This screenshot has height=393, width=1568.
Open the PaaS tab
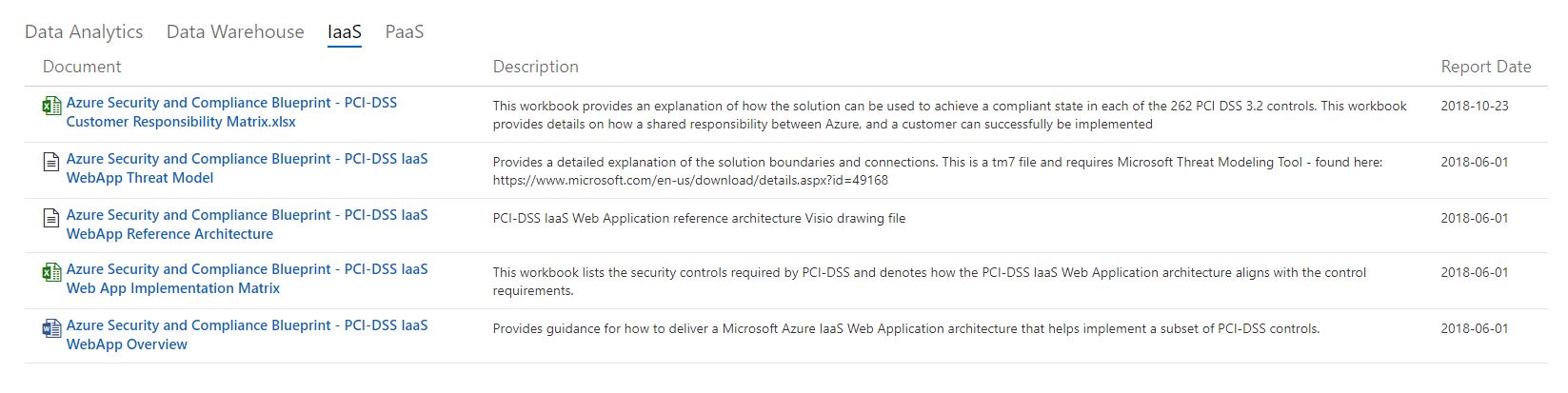[x=405, y=31]
